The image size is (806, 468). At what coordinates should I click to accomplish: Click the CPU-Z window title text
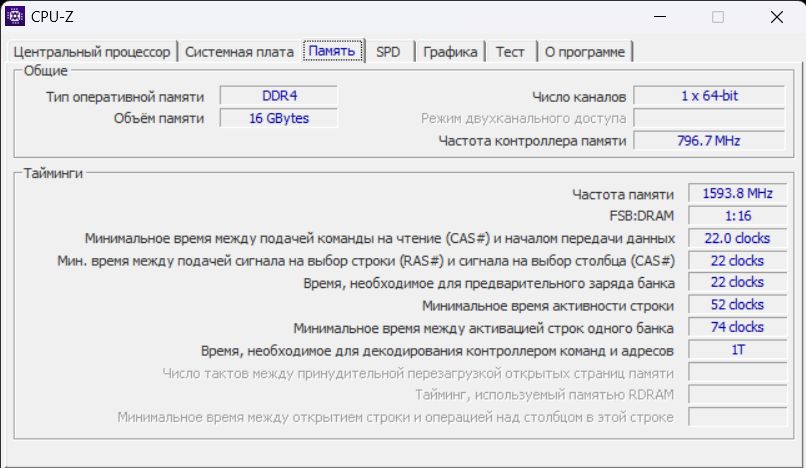point(52,16)
